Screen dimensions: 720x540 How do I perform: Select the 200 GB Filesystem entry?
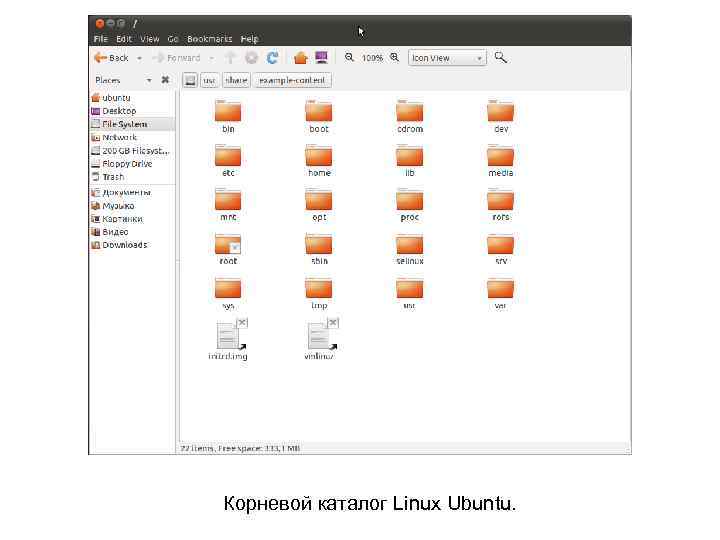tap(133, 151)
